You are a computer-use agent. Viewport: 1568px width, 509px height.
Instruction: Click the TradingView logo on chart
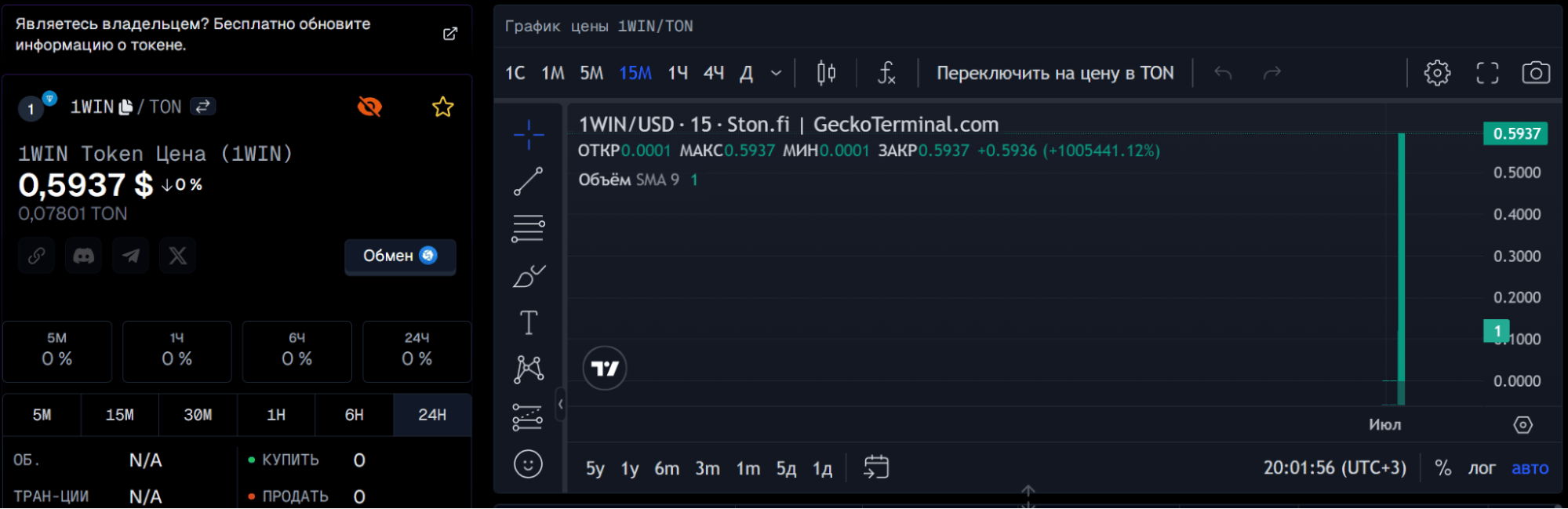tap(605, 368)
